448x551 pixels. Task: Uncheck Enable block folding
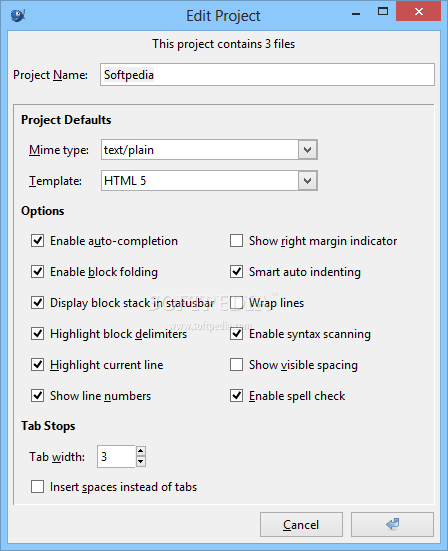tap(37, 272)
